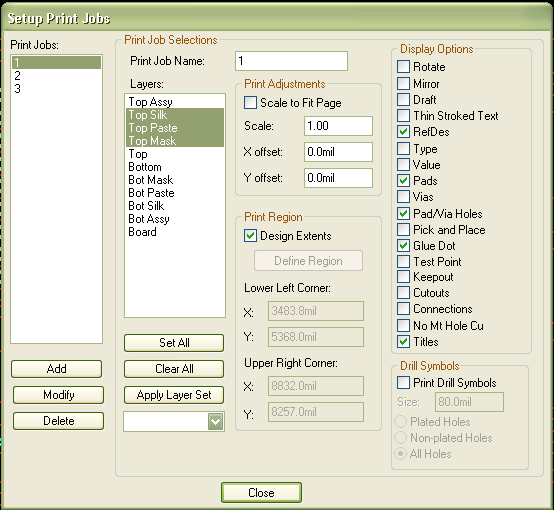Tick the Type checkbox
The image size is (554, 510).
(x=403, y=149)
